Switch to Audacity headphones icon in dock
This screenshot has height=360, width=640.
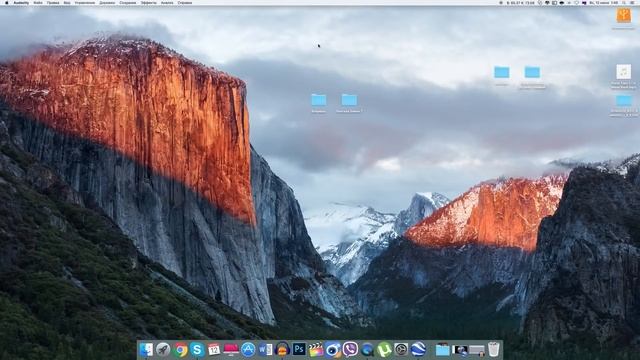point(282,349)
